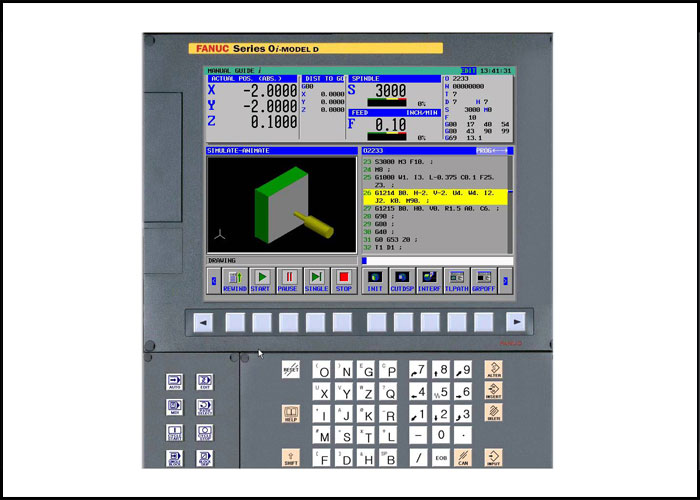Select program line 23 S3000 M3 F10.

435,162
